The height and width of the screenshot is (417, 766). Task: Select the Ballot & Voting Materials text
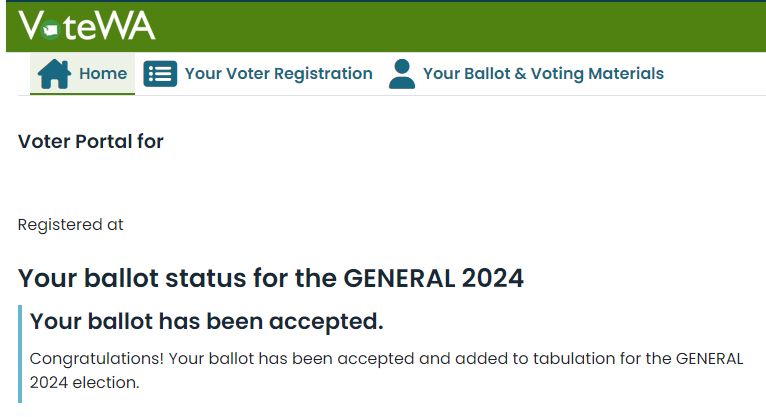click(x=543, y=74)
